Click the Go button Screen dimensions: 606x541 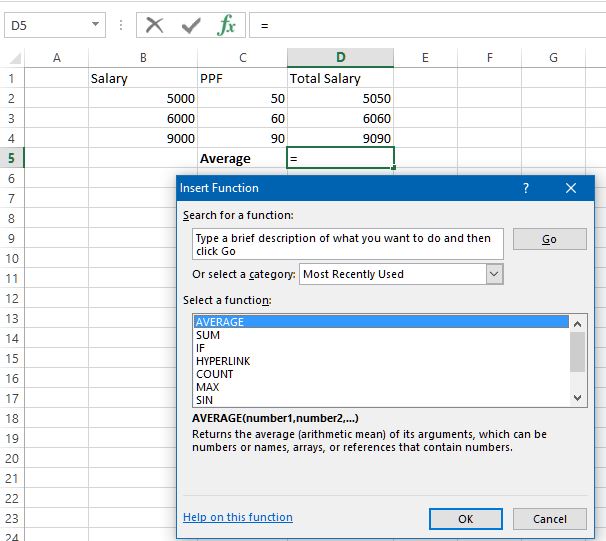coord(550,239)
